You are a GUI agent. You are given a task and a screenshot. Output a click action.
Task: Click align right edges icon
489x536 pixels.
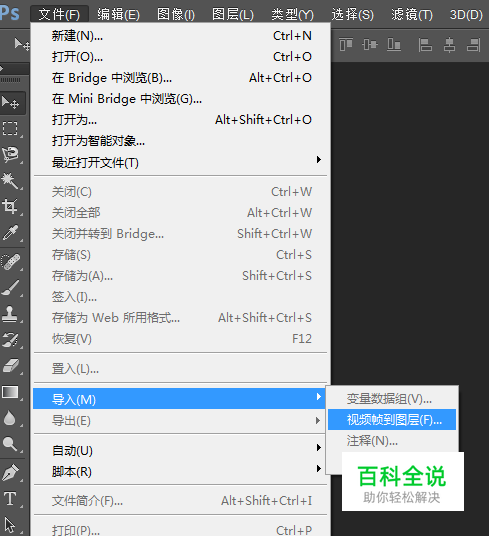click(473, 45)
